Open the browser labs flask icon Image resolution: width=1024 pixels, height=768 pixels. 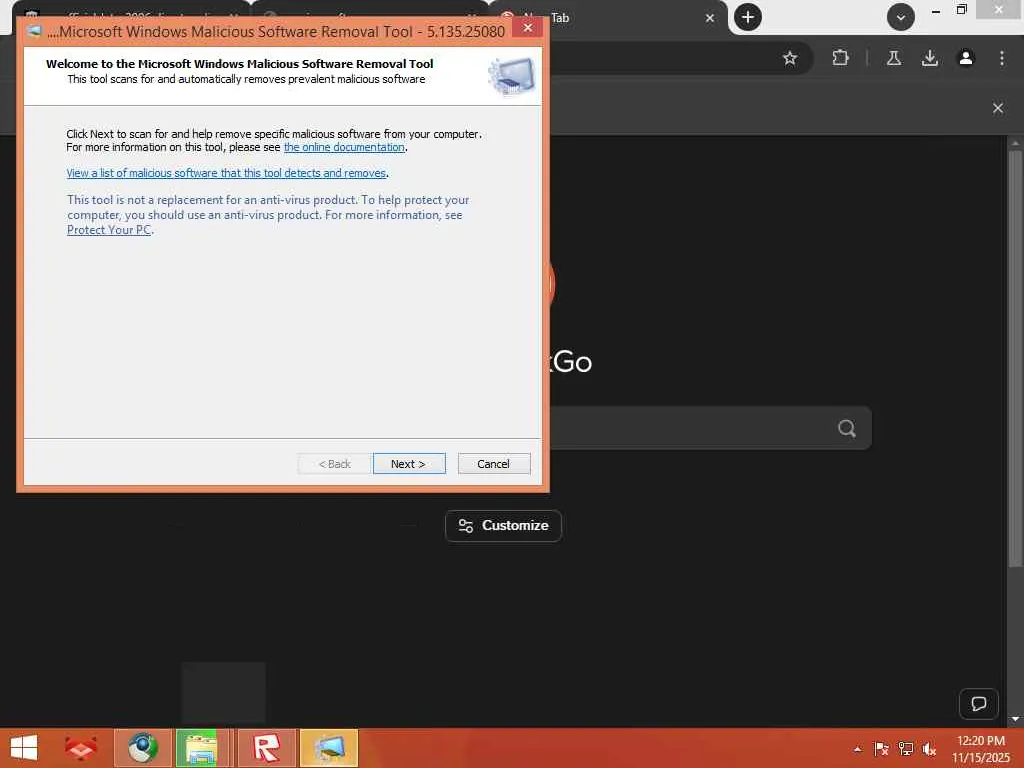tap(894, 58)
